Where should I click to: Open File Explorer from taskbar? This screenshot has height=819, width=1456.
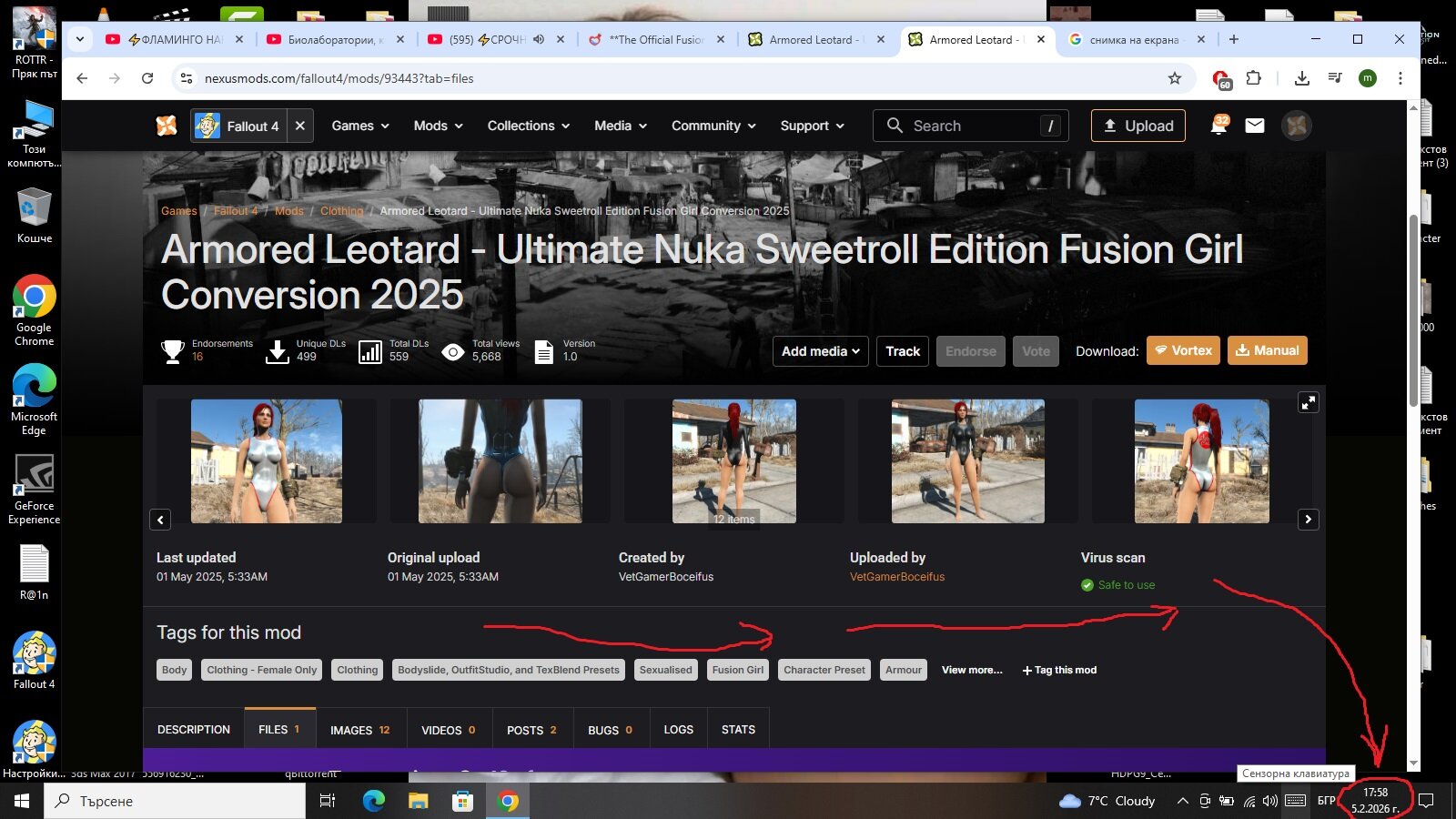click(x=418, y=801)
